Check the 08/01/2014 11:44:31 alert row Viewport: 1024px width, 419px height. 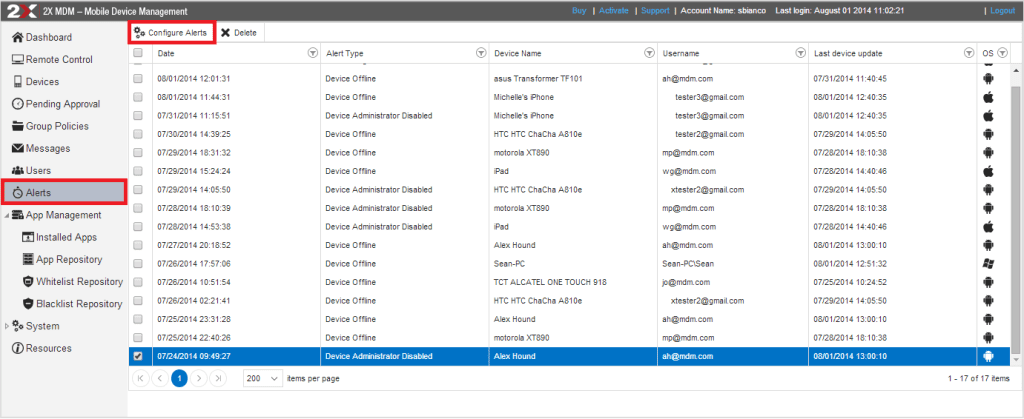click(x=138, y=97)
